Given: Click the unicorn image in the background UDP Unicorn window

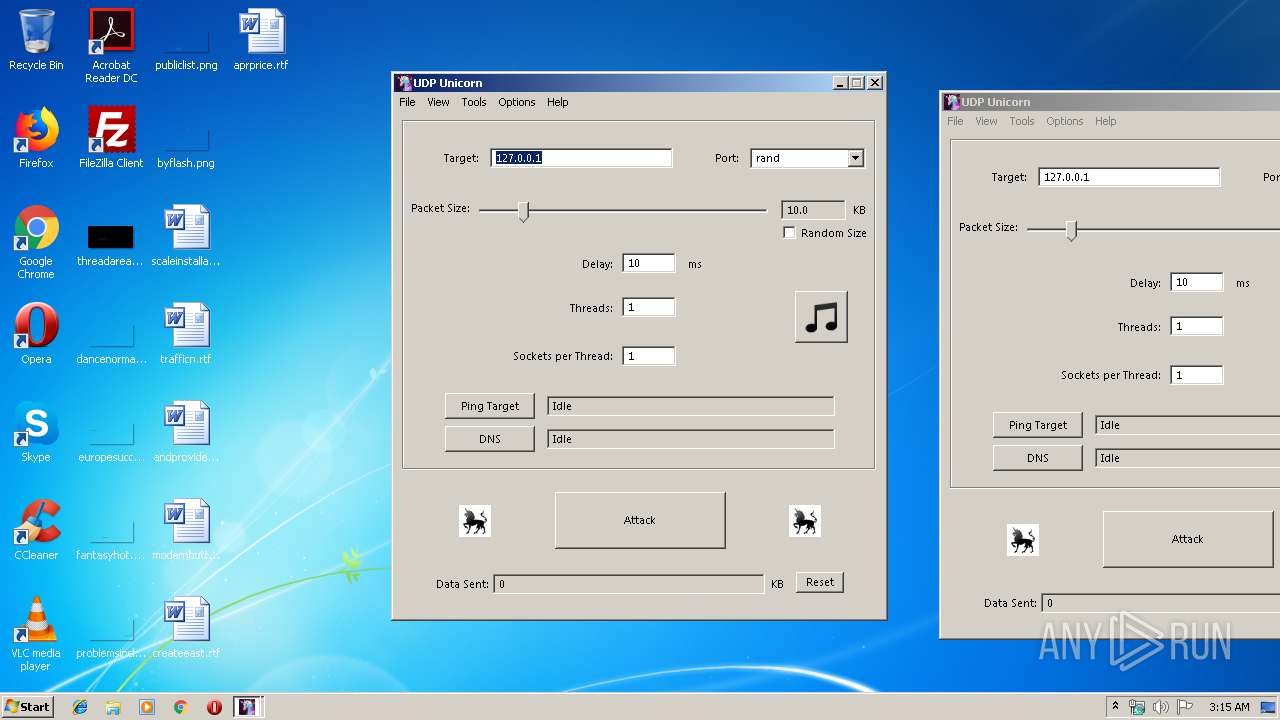Looking at the screenshot, I should pos(1022,540).
